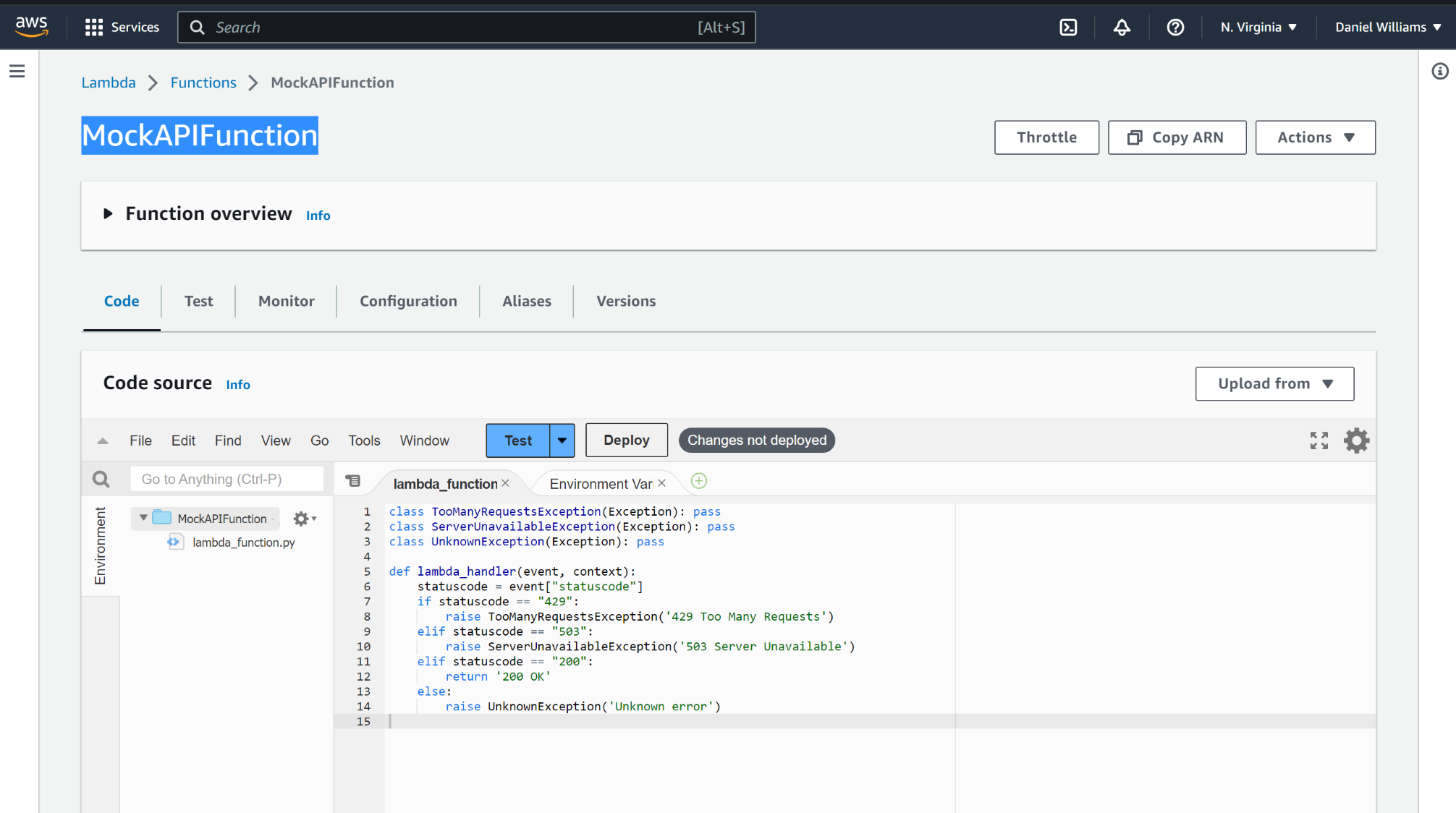Toggle fullscreen for the code editor
The image size is (1456, 813).
coord(1319,440)
